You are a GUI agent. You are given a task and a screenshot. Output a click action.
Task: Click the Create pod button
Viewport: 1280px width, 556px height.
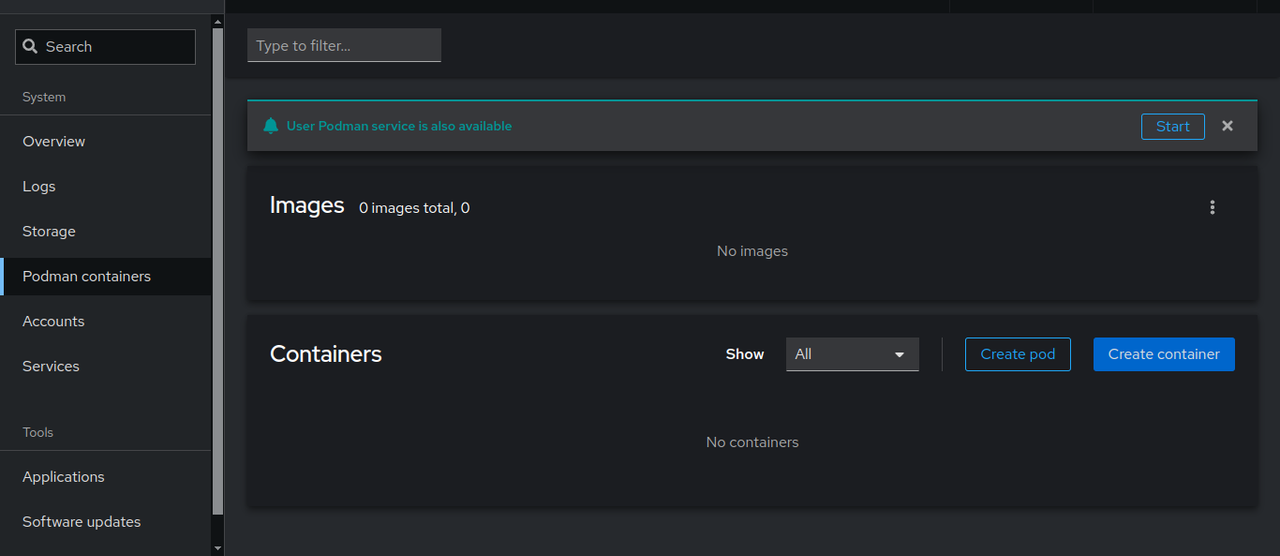coord(1017,354)
